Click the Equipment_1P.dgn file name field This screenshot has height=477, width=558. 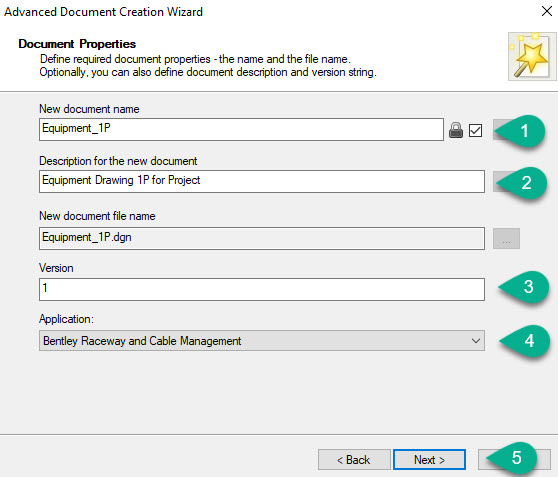(262, 238)
